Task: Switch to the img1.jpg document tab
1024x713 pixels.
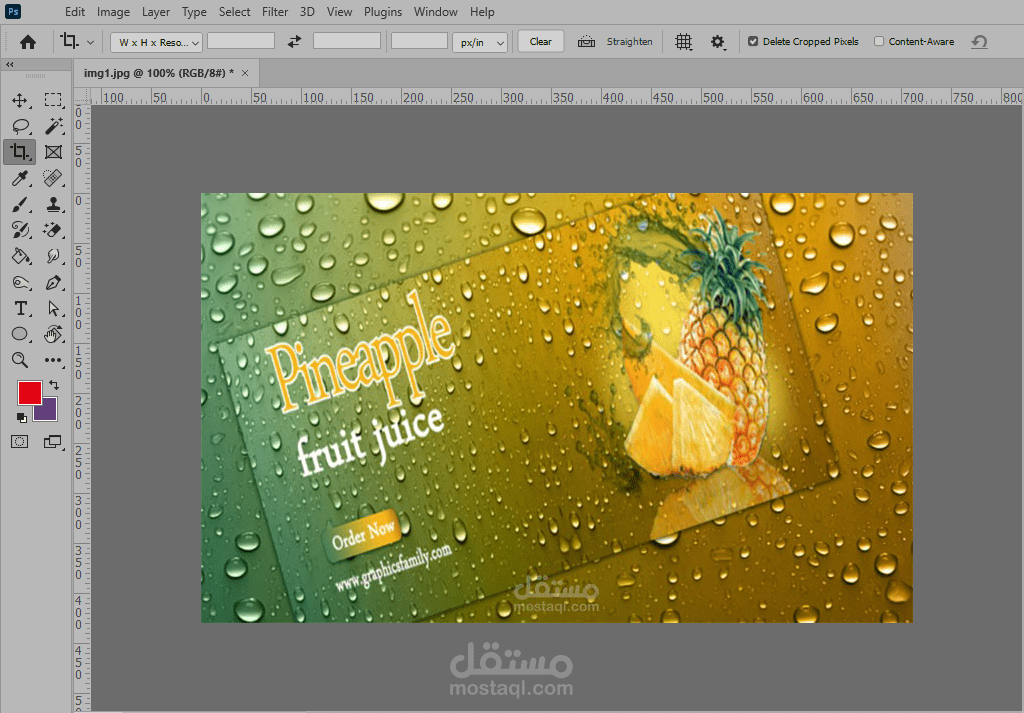Action: click(x=159, y=73)
